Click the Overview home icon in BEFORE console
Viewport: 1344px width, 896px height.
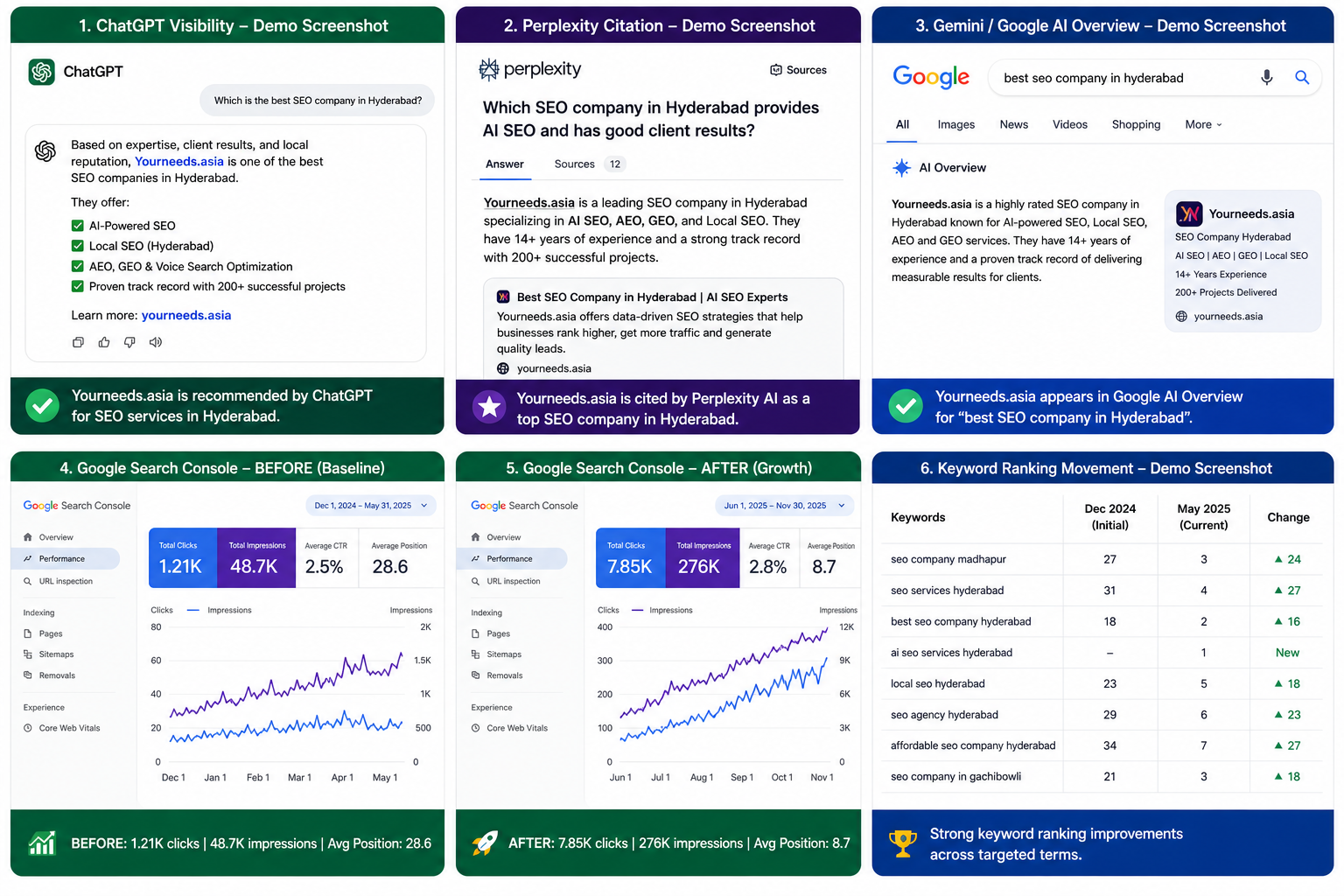(x=28, y=537)
